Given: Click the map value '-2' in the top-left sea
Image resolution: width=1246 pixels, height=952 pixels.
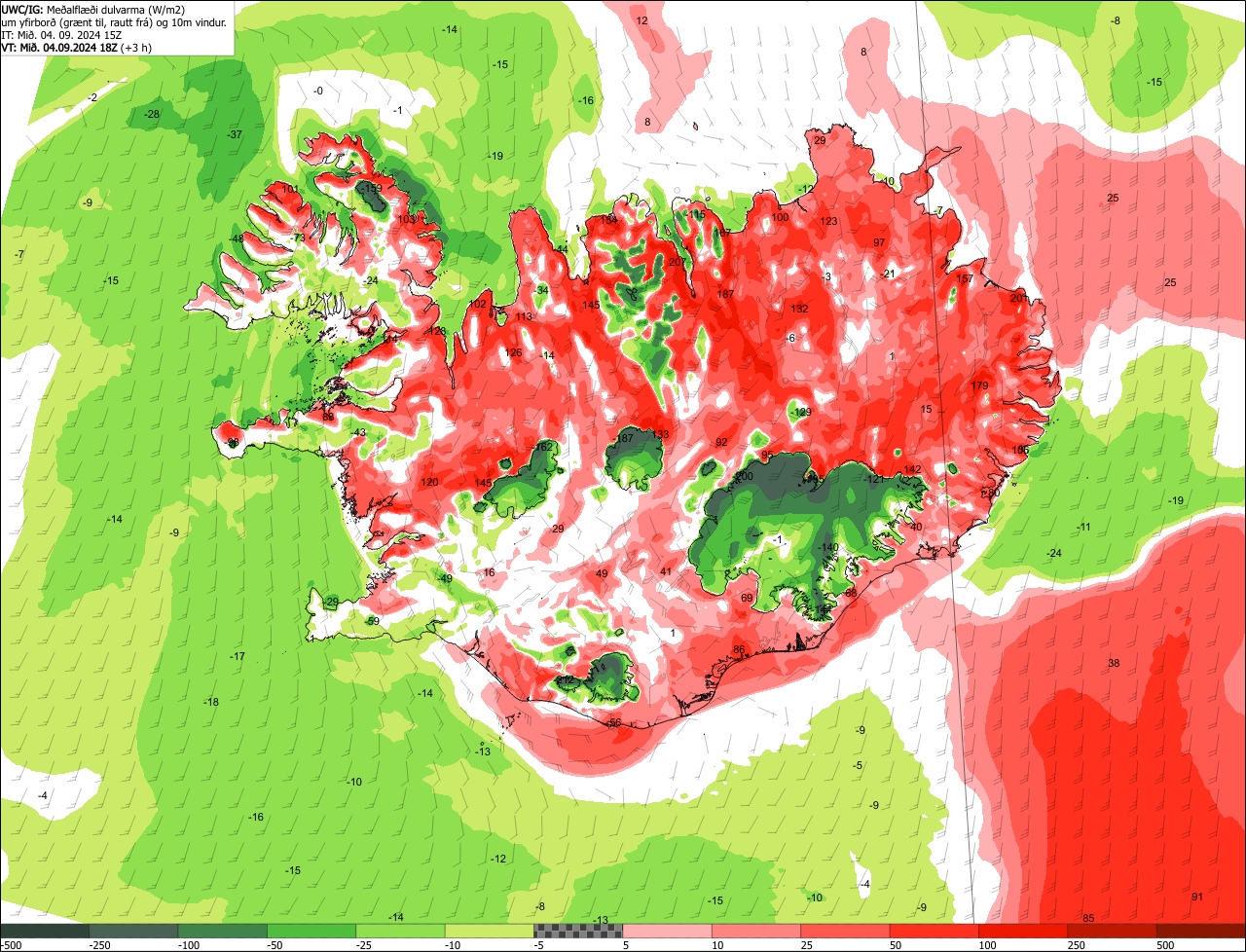Looking at the screenshot, I should click(92, 97).
